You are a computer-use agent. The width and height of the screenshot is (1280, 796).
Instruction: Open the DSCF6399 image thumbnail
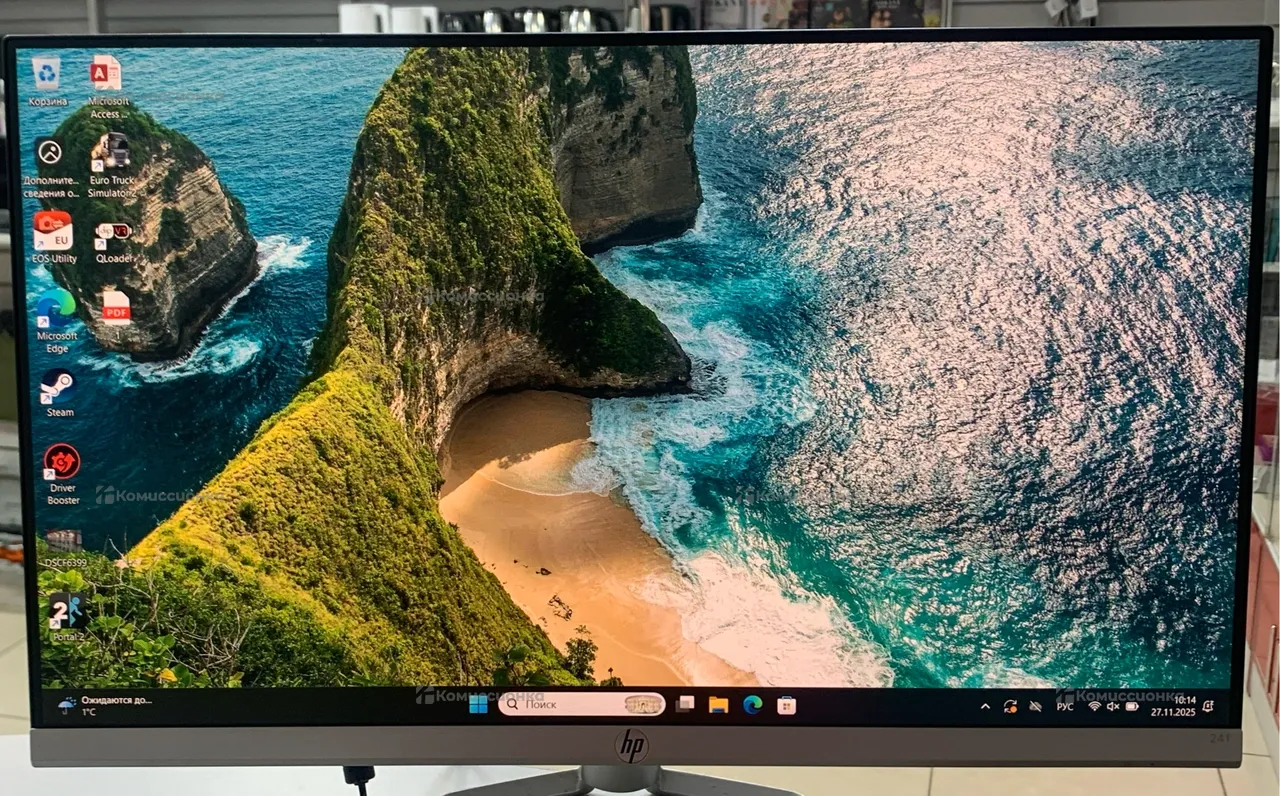(63, 541)
